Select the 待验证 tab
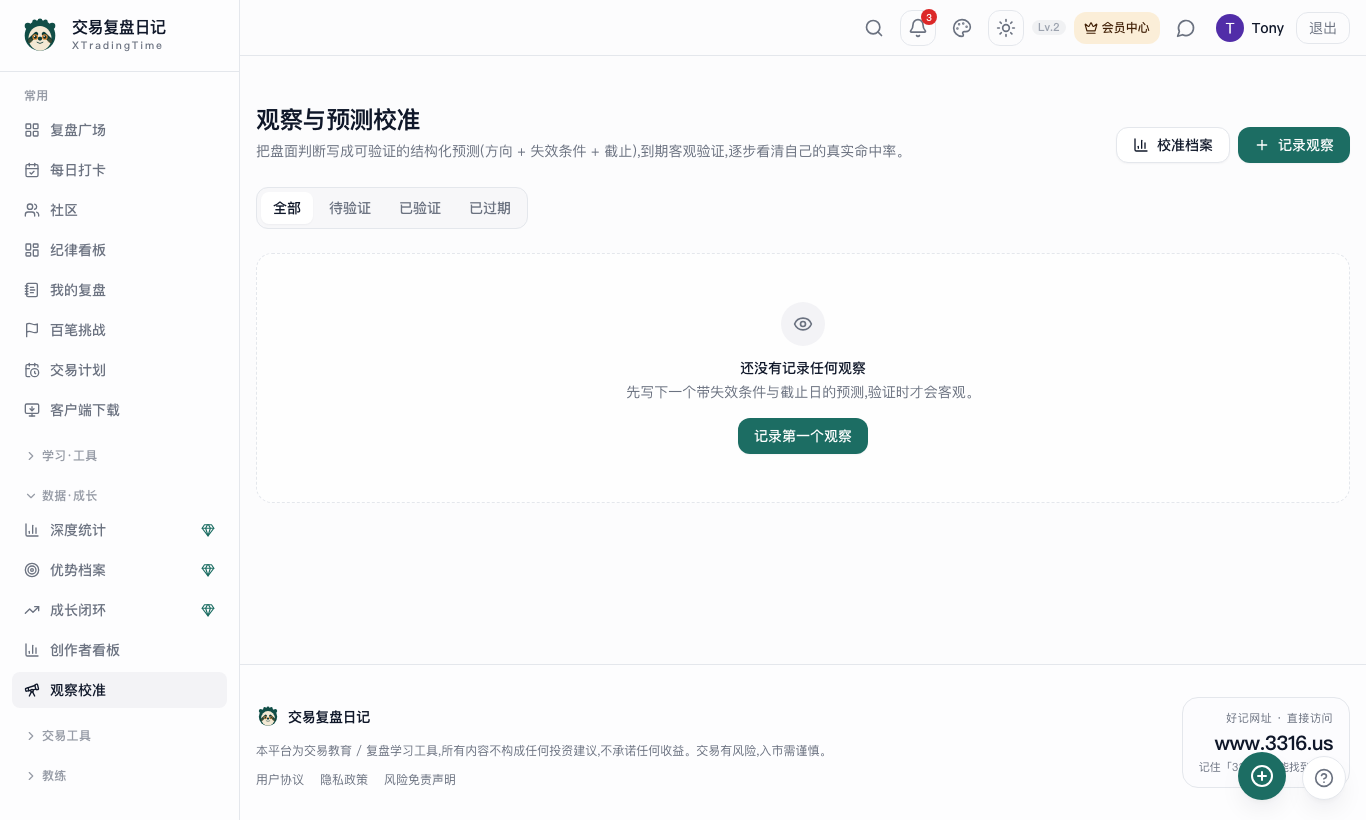1366x820 pixels. pyautogui.click(x=350, y=208)
